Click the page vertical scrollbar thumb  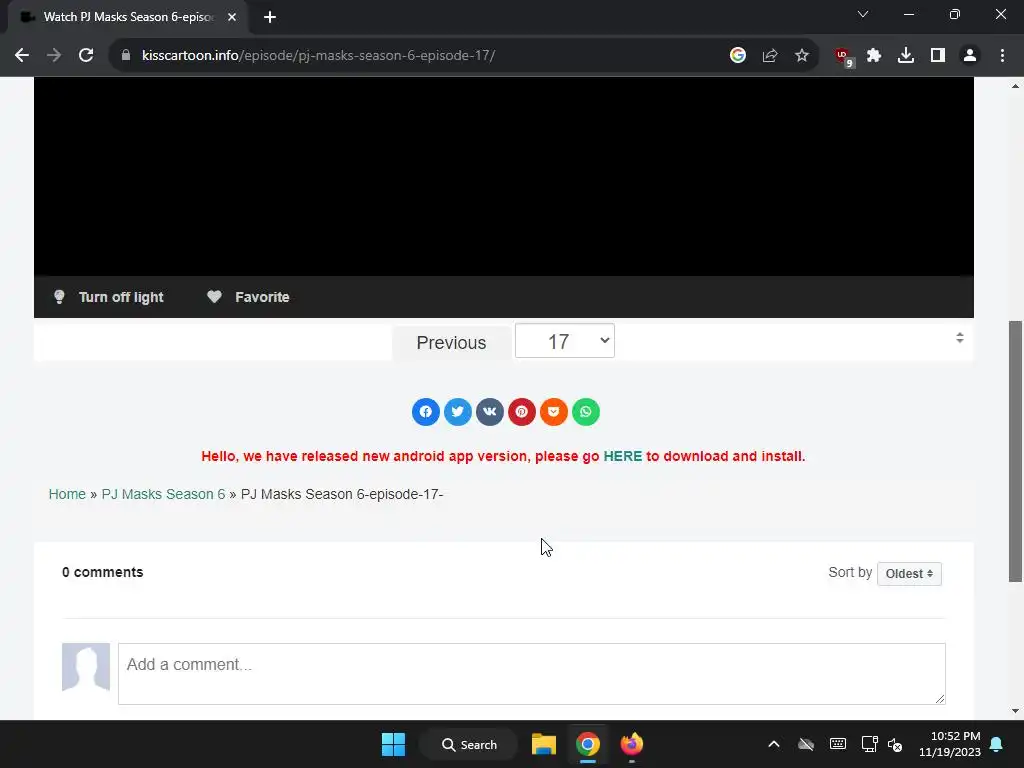(x=1015, y=451)
